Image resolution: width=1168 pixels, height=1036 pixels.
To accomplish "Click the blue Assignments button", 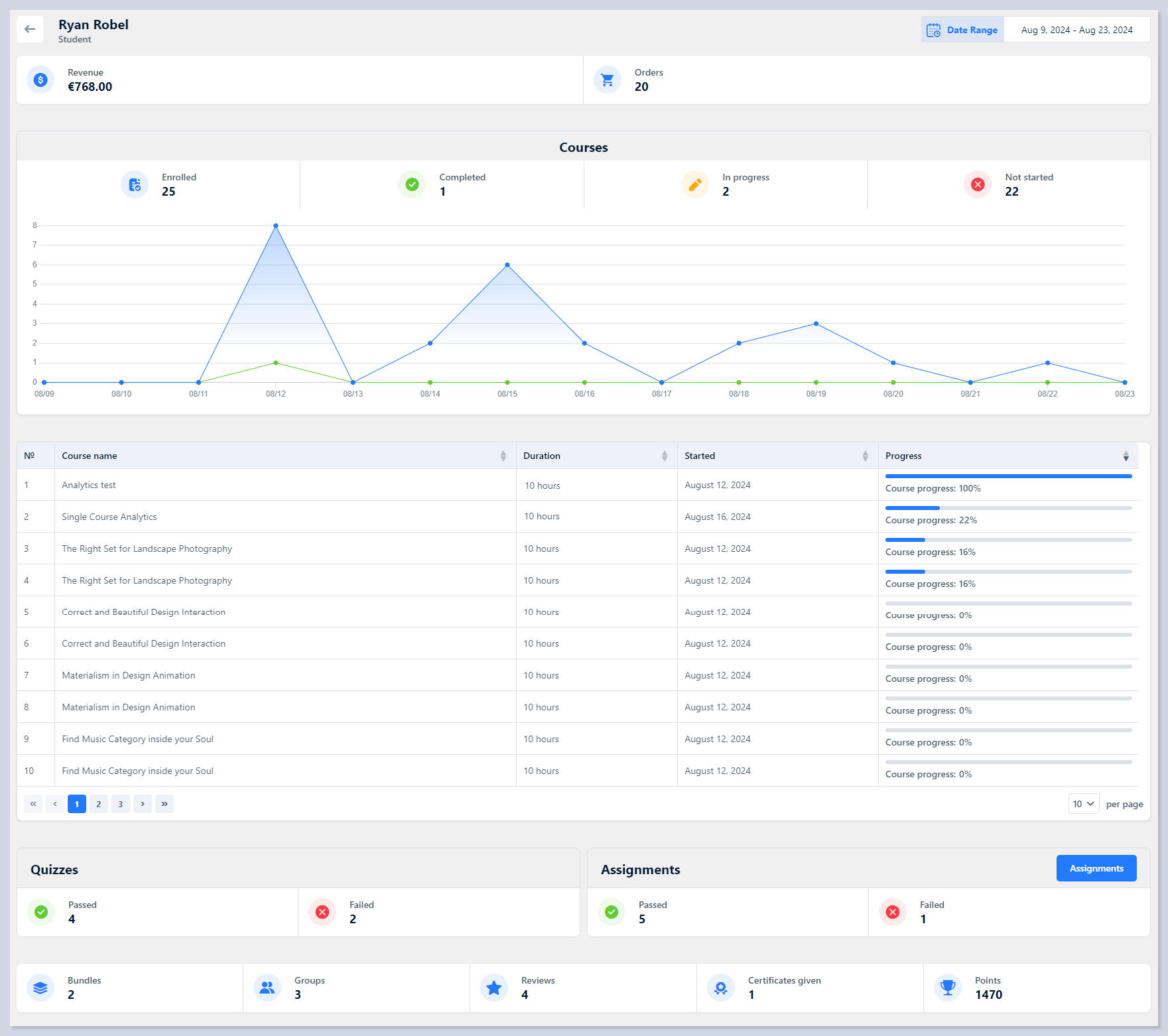I will 1096,868.
